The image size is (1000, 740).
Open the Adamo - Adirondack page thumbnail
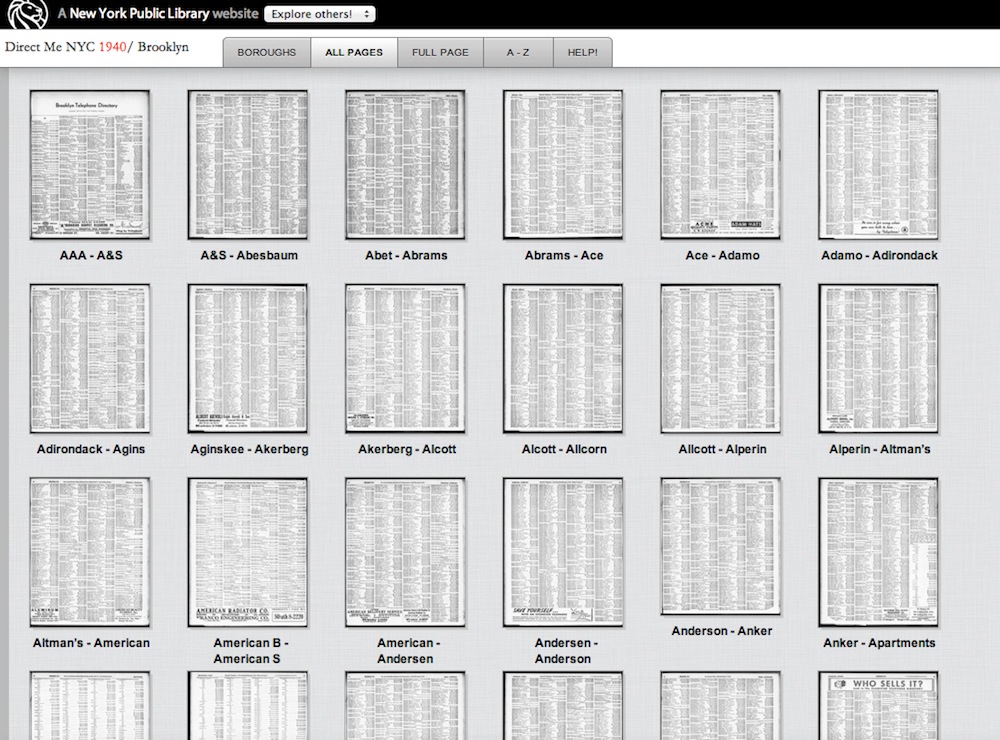pyautogui.click(x=878, y=165)
